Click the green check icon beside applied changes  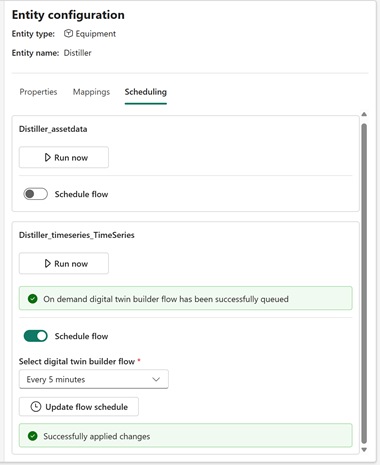[x=33, y=436]
